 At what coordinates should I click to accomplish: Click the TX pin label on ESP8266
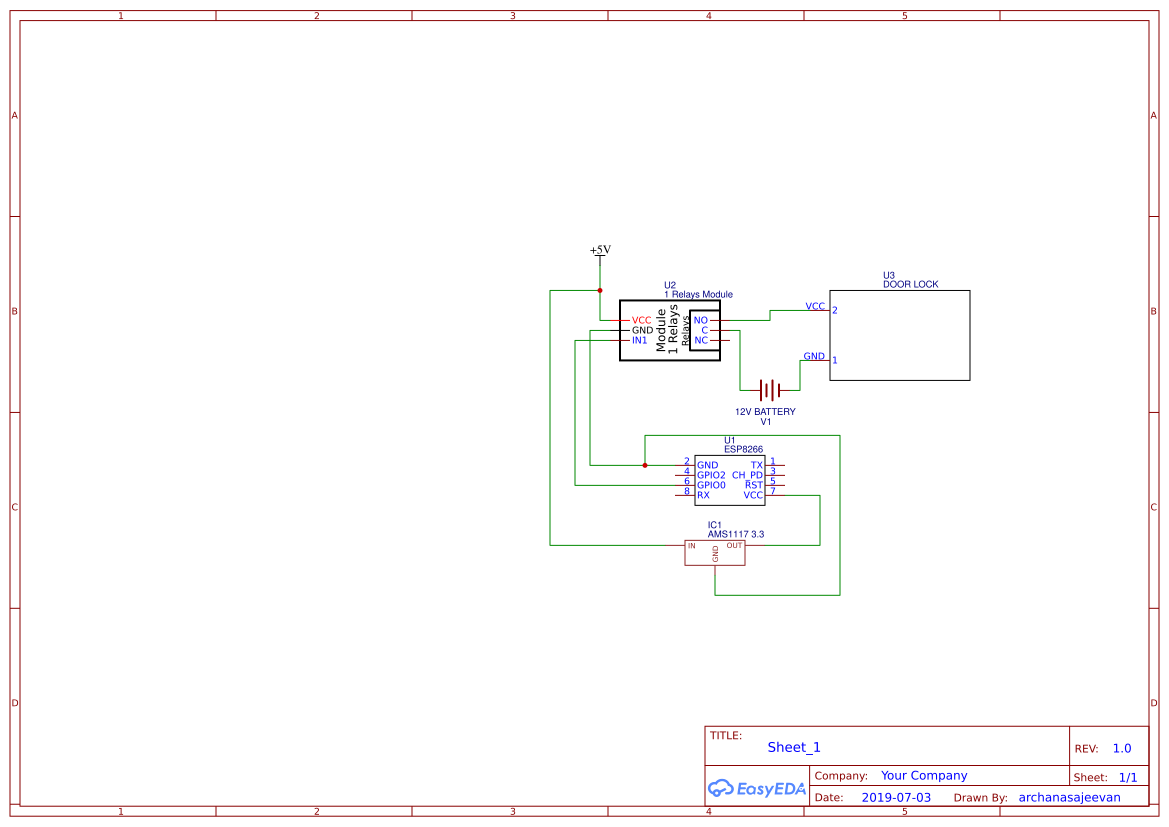755,465
